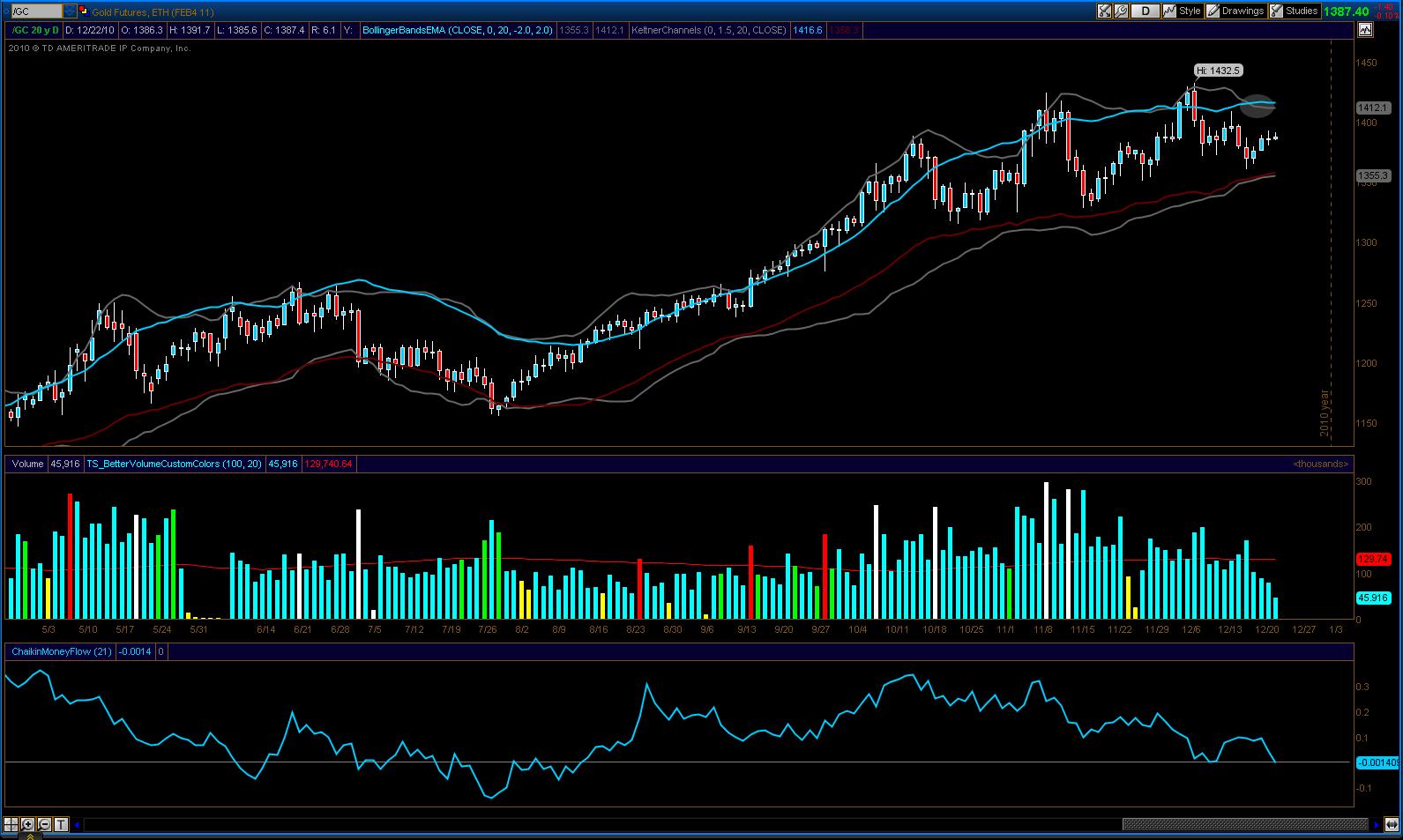Click the <thousands> volume scale label

[x=1319, y=464]
